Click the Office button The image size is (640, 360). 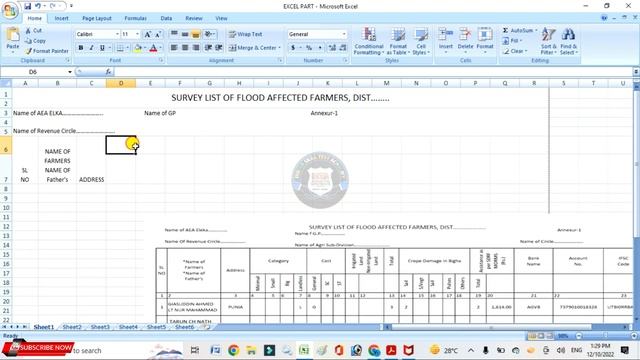(x=10, y=10)
